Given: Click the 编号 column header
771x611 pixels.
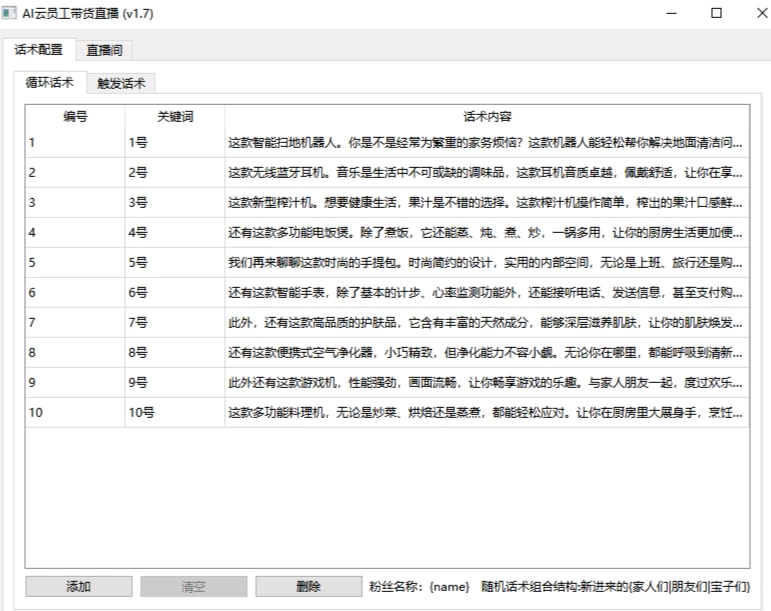Looking at the screenshot, I should pos(75,117).
